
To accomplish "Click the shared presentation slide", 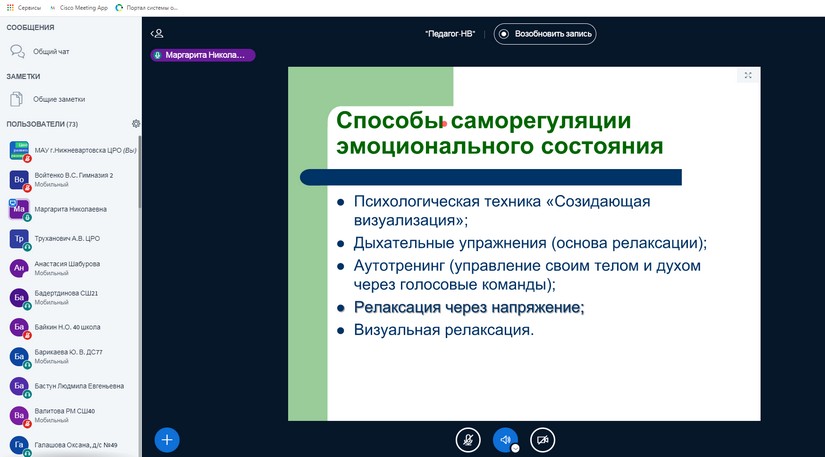I will (524, 243).
